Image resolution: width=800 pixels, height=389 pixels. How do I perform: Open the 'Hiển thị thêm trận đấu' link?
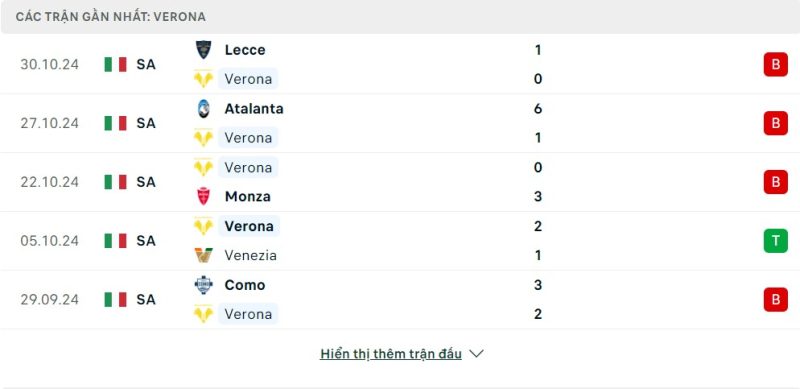[391, 354]
